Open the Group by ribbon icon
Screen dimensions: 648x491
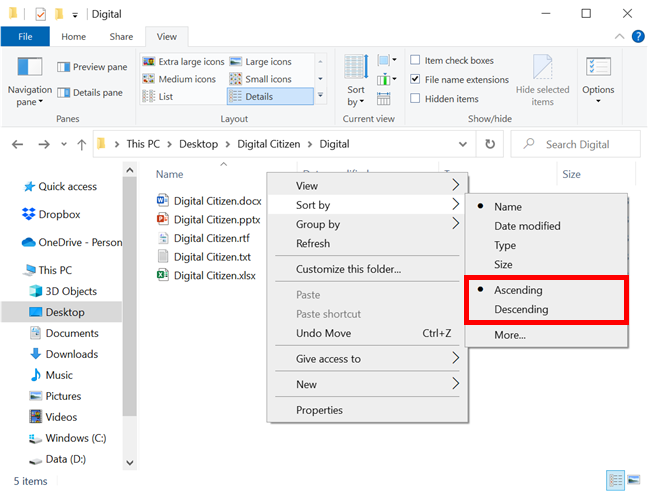pyautogui.click(x=387, y=60)
